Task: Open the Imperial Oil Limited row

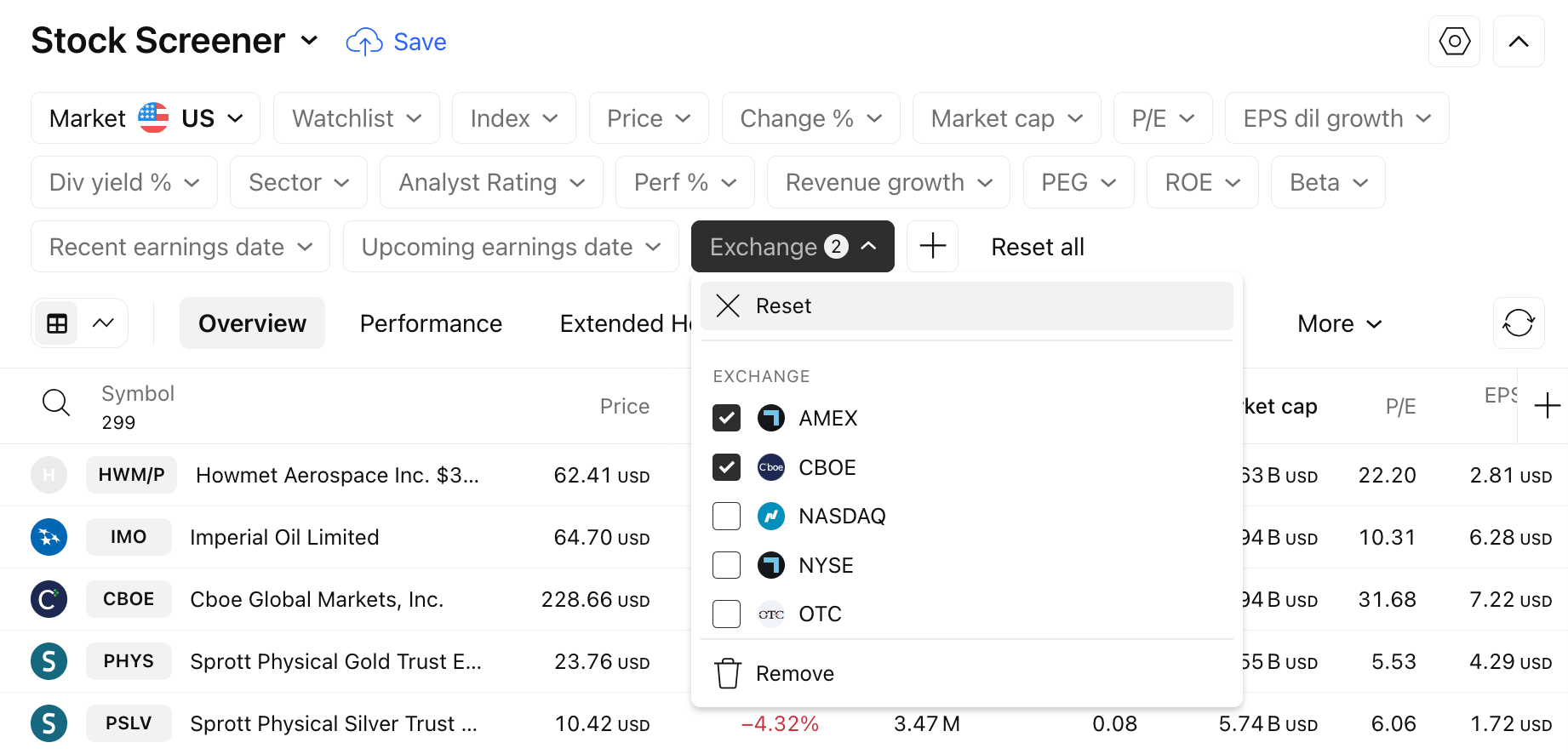Action: click(284, 537)
